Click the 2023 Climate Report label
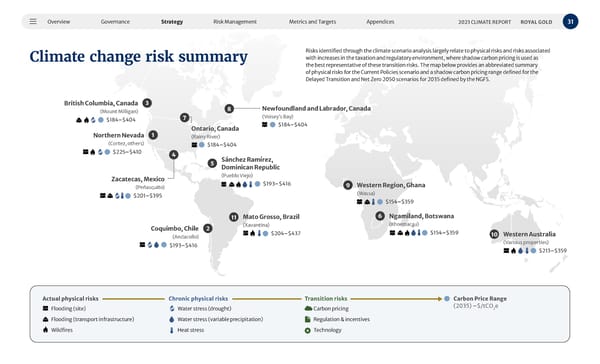 click(484, 22)
